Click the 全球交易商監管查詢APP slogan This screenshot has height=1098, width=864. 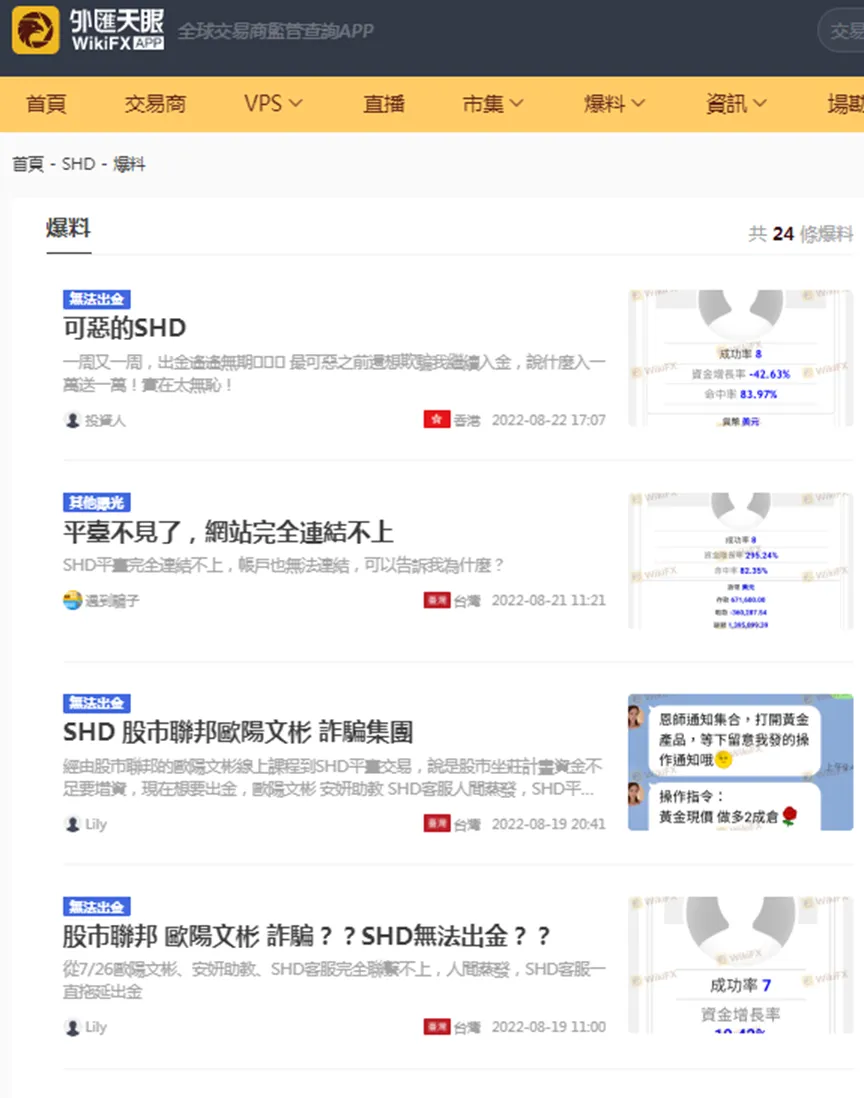coord(276,31)
